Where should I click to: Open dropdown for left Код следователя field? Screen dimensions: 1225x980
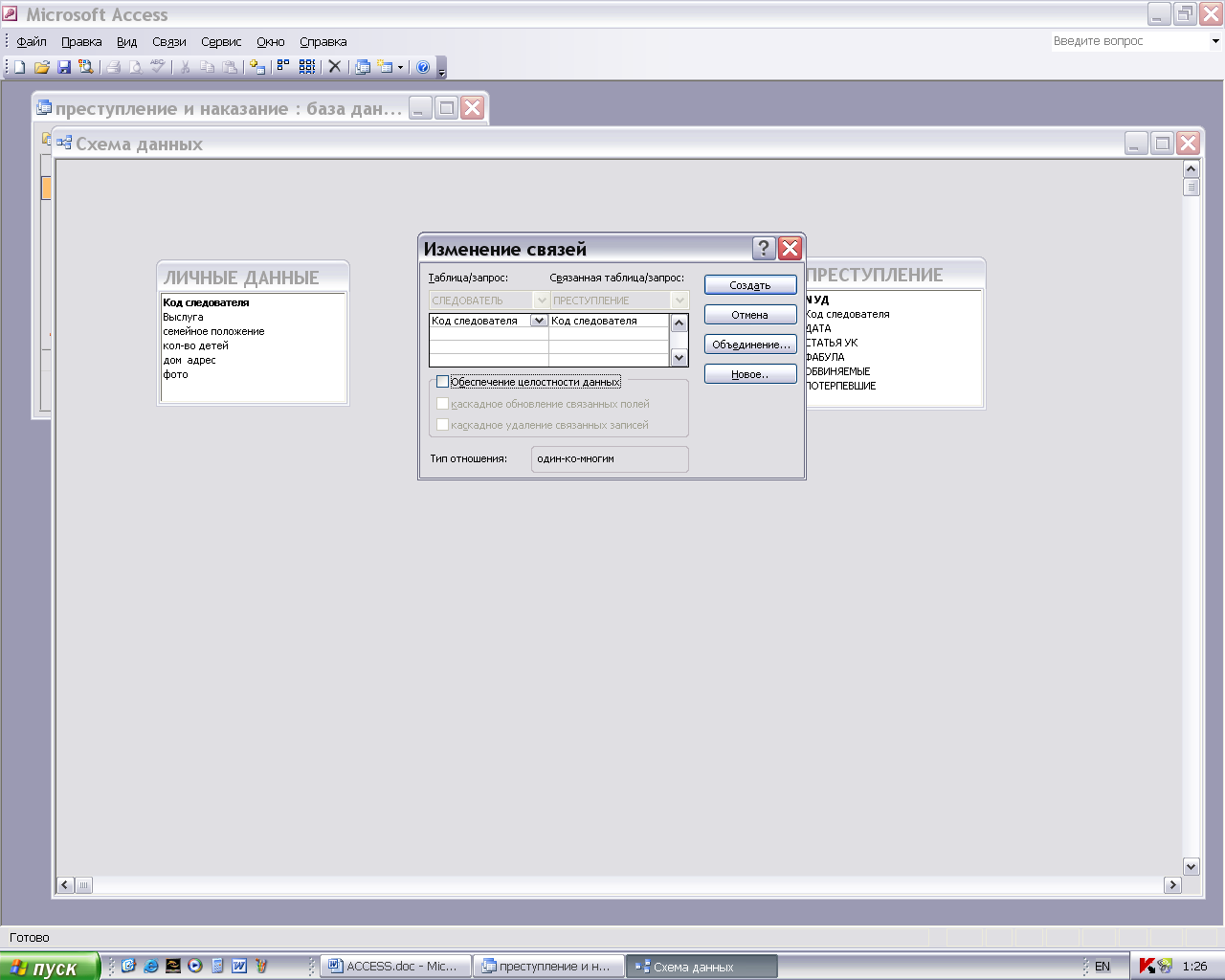coord(539,321)
